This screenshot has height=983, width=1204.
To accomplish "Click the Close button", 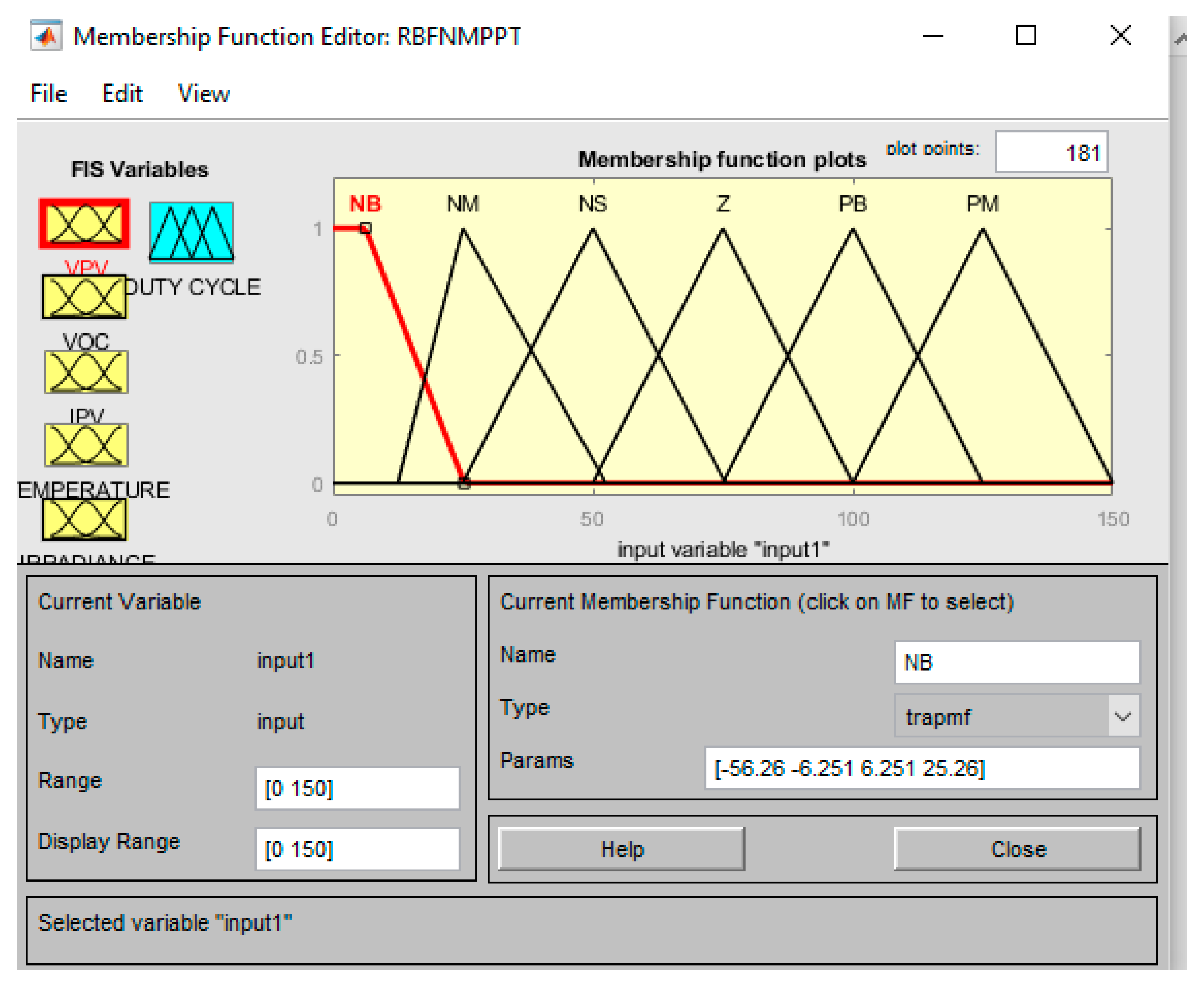I will point(1017,849).
